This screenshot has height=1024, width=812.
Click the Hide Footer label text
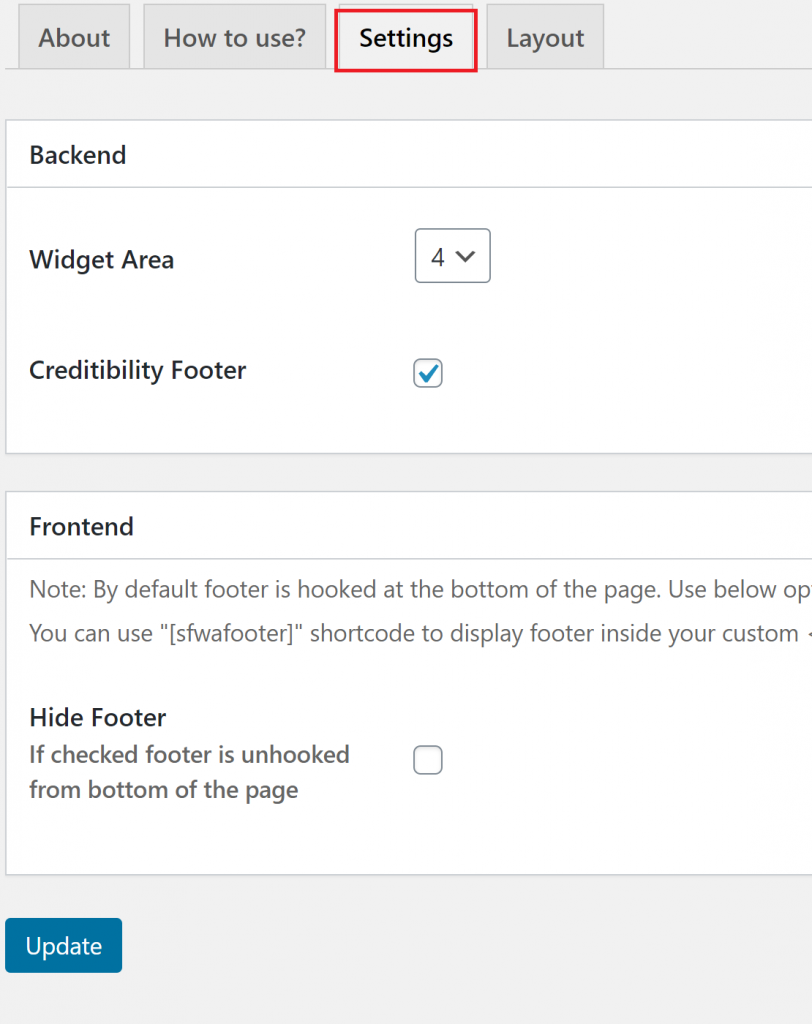[x=97, y=717]
